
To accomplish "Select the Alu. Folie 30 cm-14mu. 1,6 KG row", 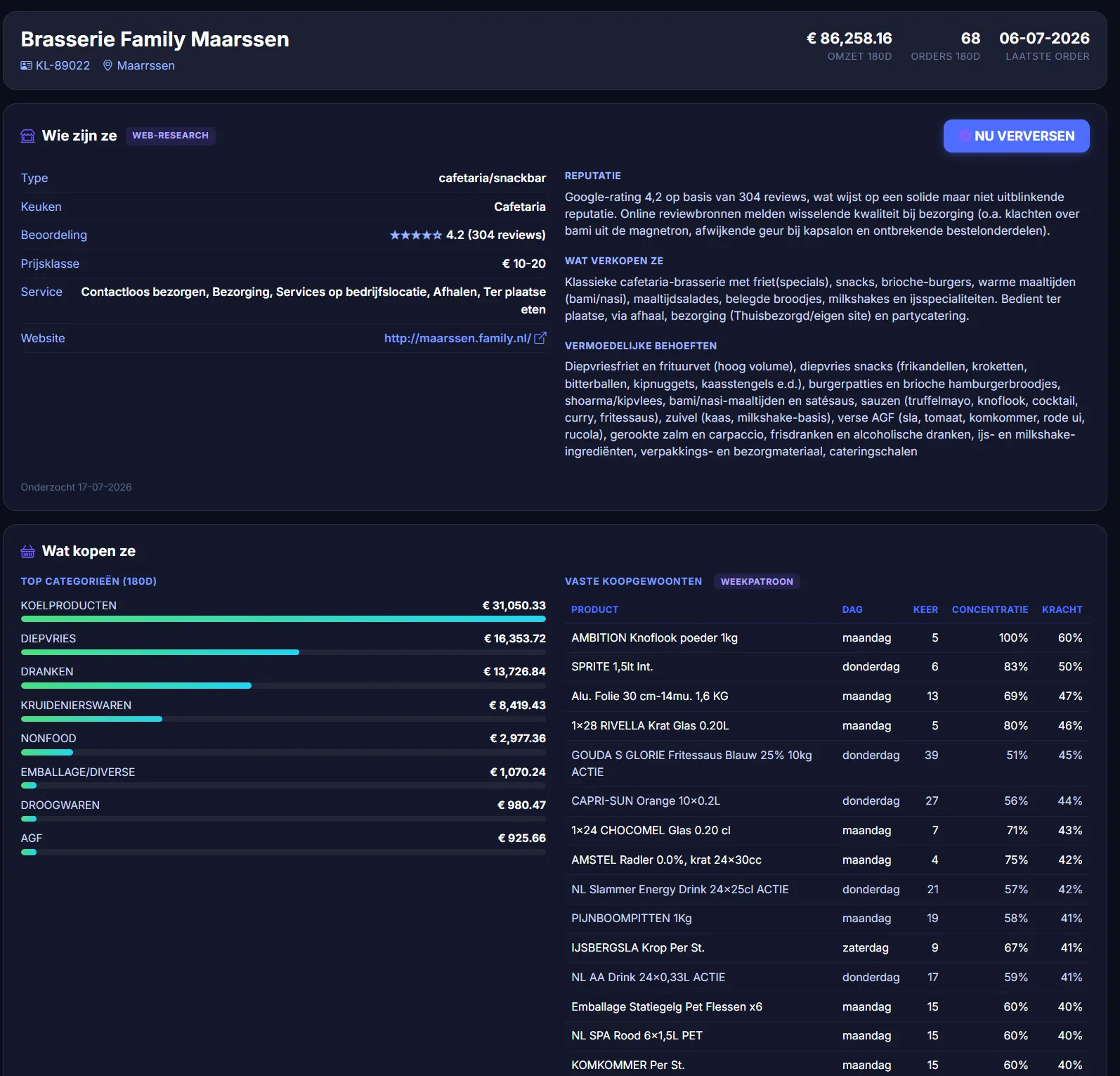I will click(x=827, y=696).
